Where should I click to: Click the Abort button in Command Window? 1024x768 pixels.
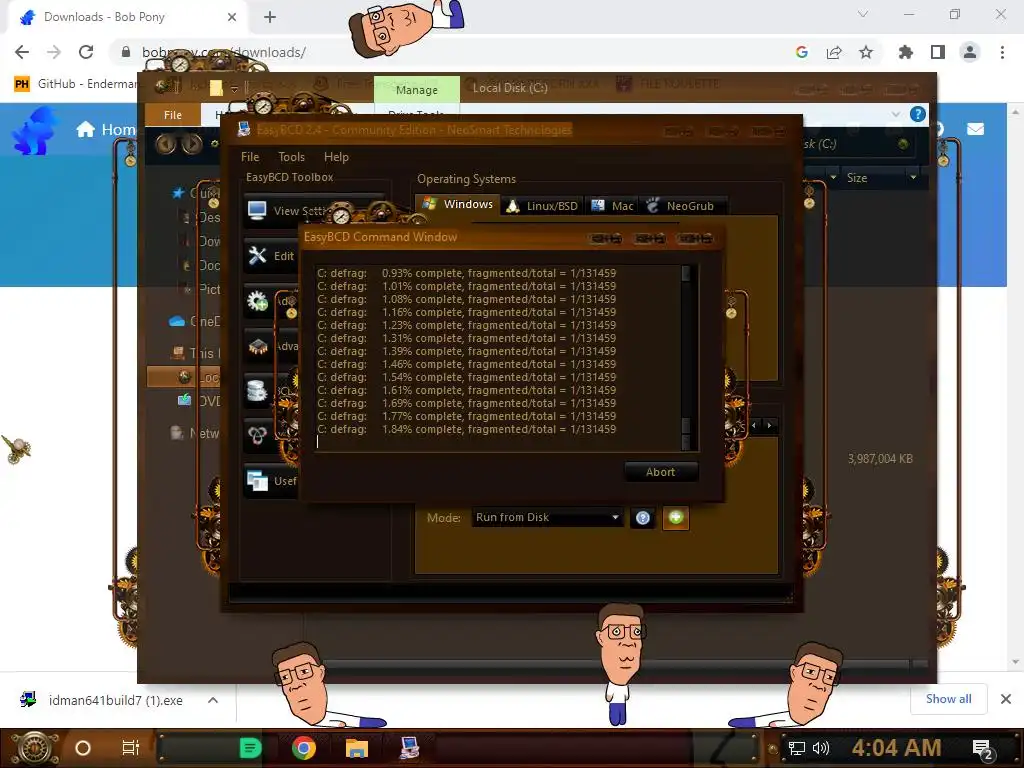[660, 472]
